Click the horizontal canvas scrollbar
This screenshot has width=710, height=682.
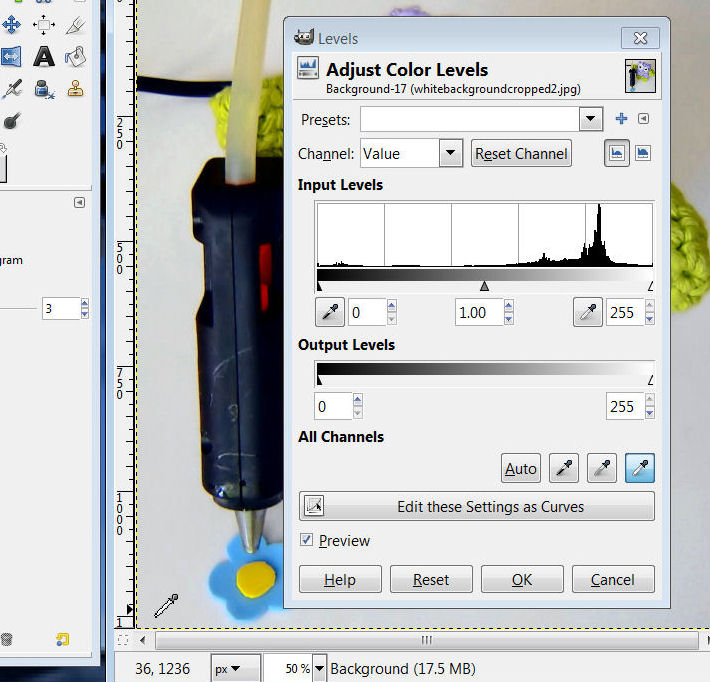click(x=427, y=640)
